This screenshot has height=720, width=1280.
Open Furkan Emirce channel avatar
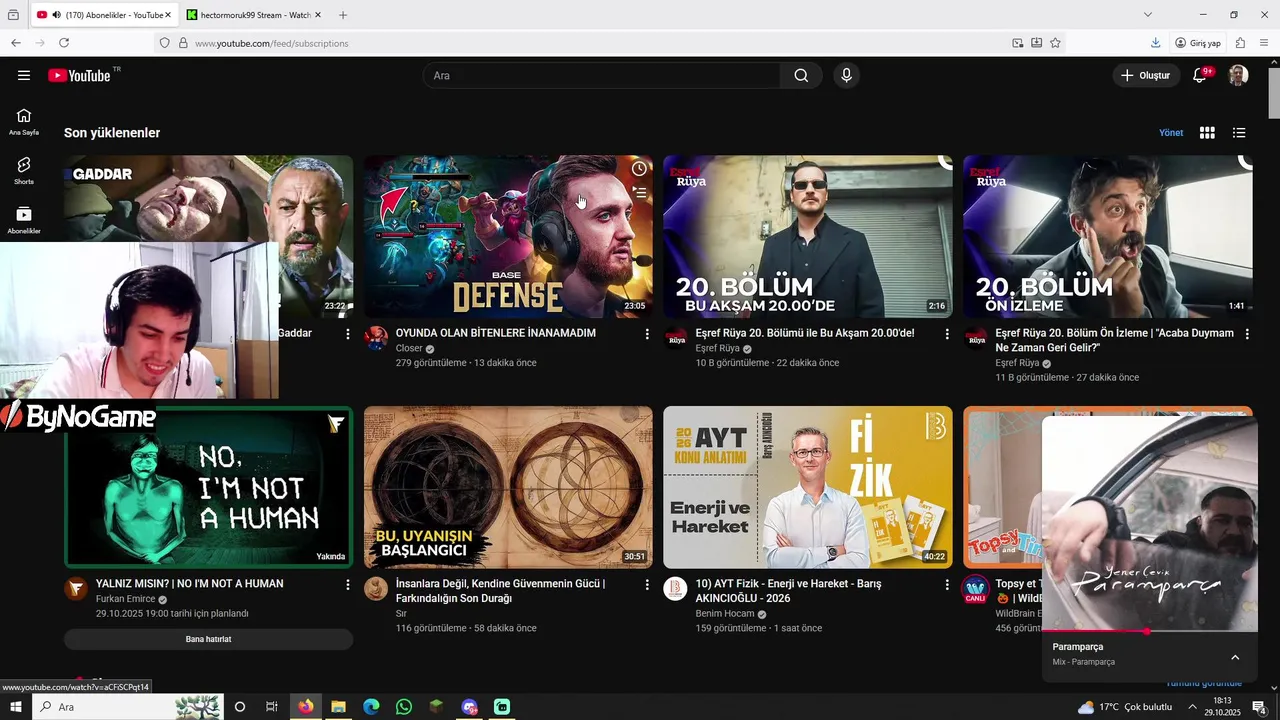coord(76,588)
